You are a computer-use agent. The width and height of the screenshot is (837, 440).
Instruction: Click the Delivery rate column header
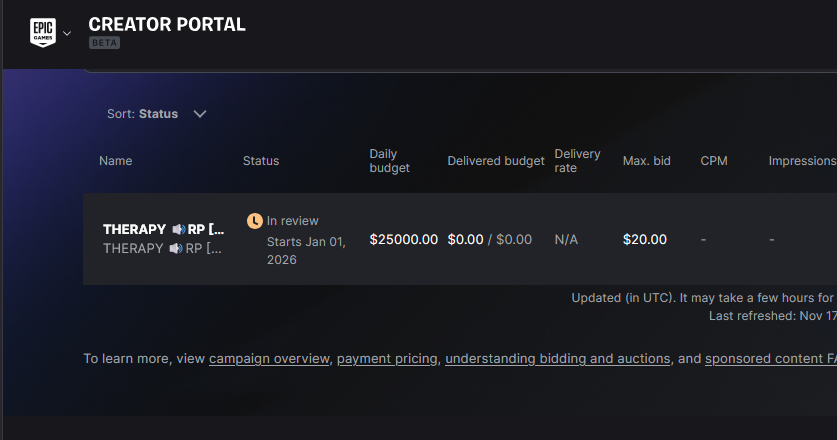578,161
